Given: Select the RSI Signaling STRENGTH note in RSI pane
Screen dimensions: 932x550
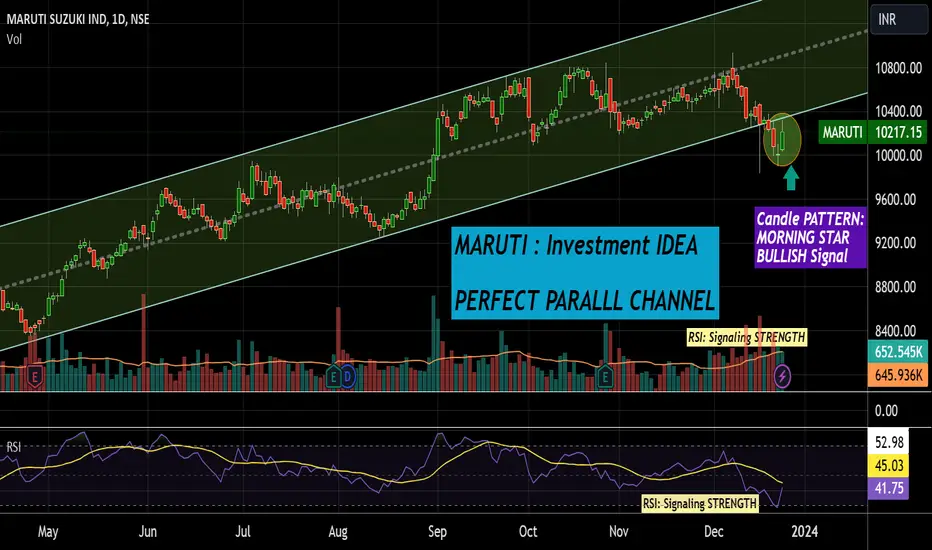Looking at the screenshot, I should pos(700,504).
